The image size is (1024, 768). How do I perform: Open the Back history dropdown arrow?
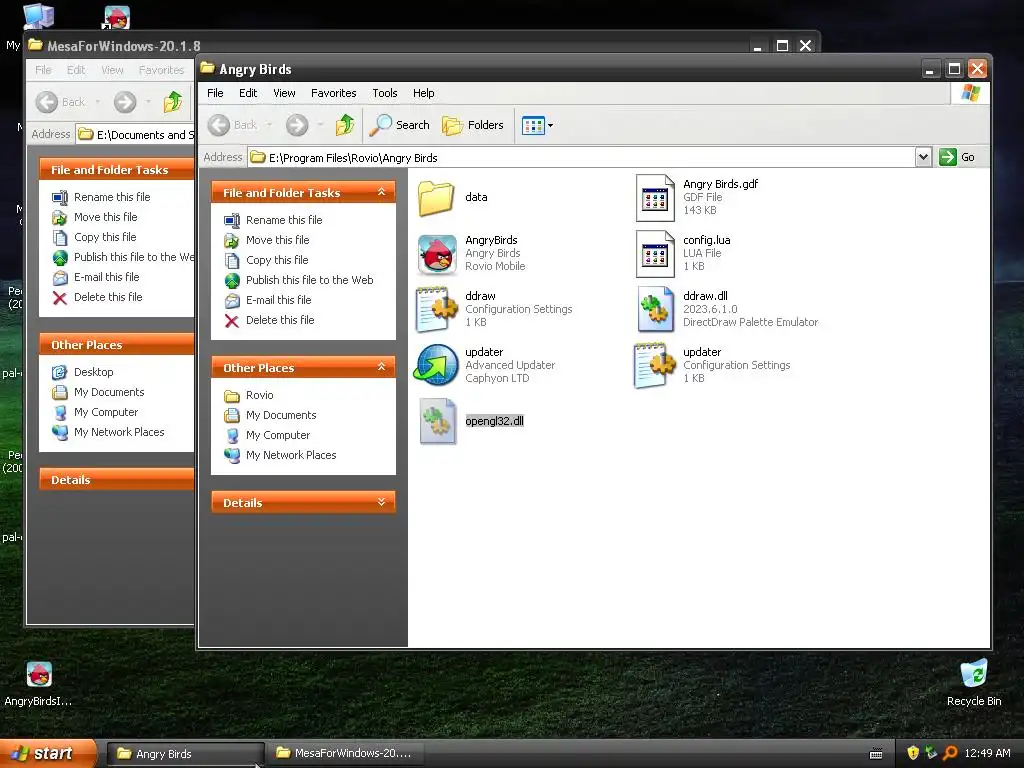click(269, 125)
